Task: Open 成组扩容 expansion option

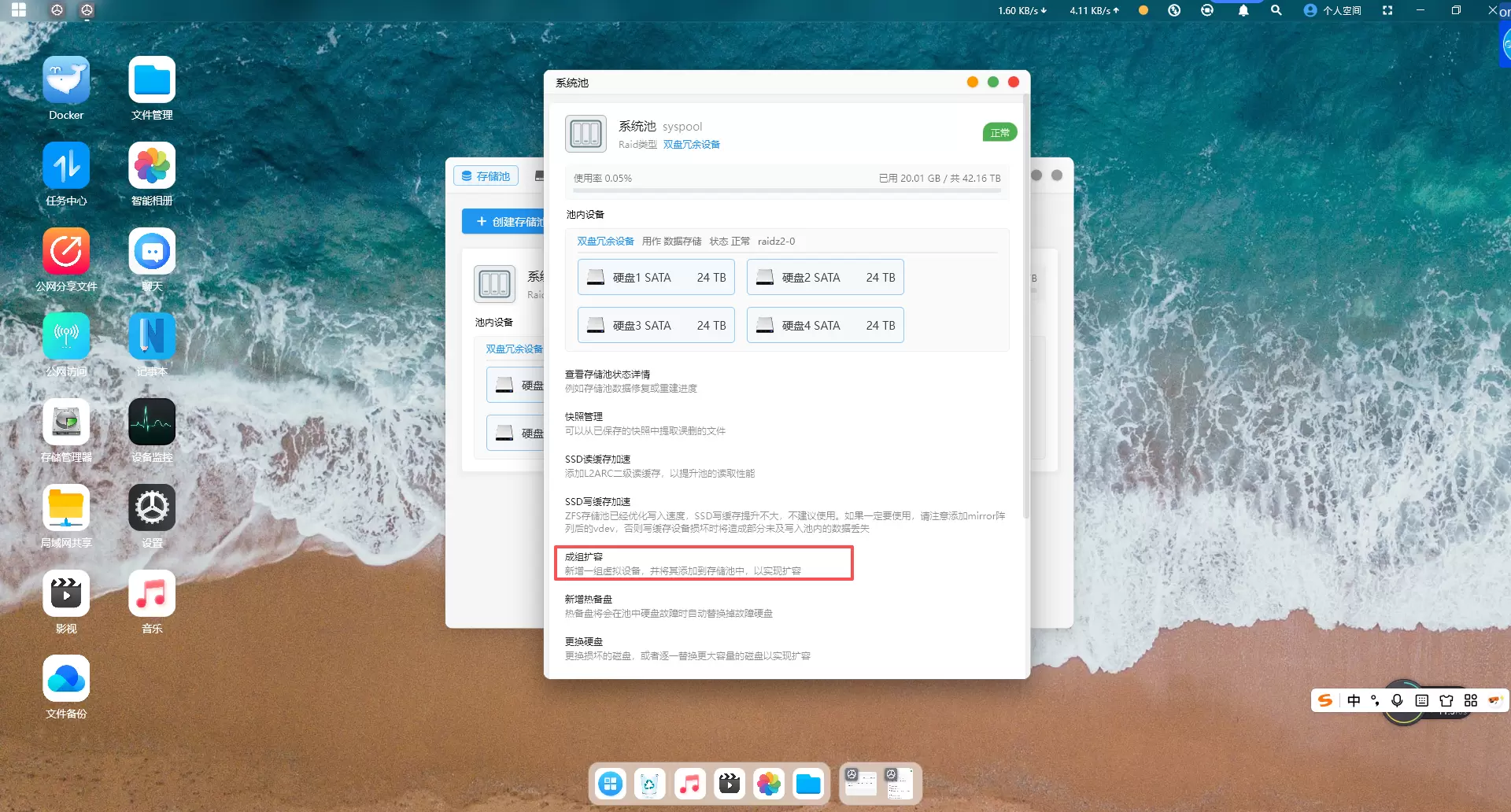Action: (704, 563)
